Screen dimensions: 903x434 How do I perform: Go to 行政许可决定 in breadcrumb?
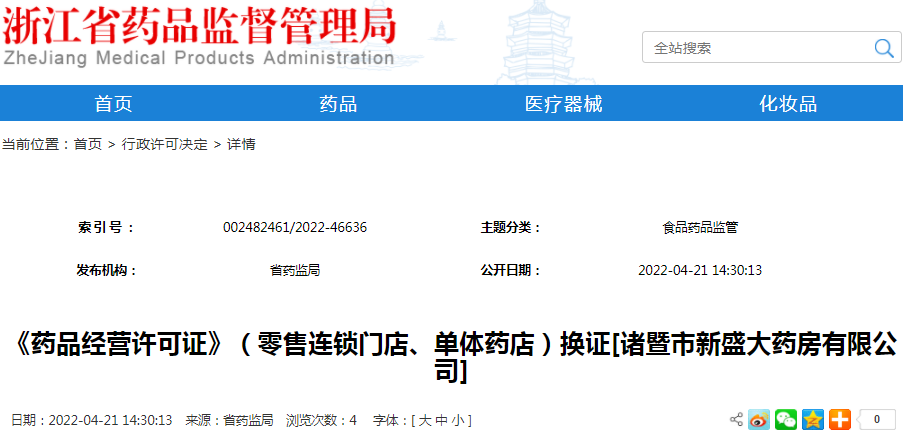[x=164, y=144]
